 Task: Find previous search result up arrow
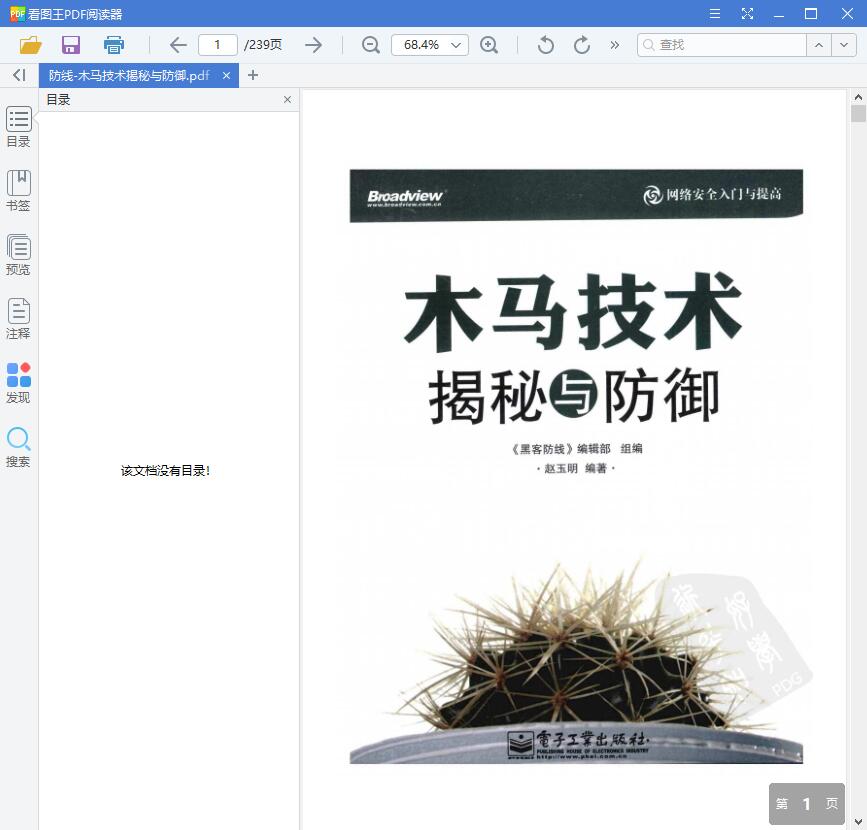click(x=819, y=45)
